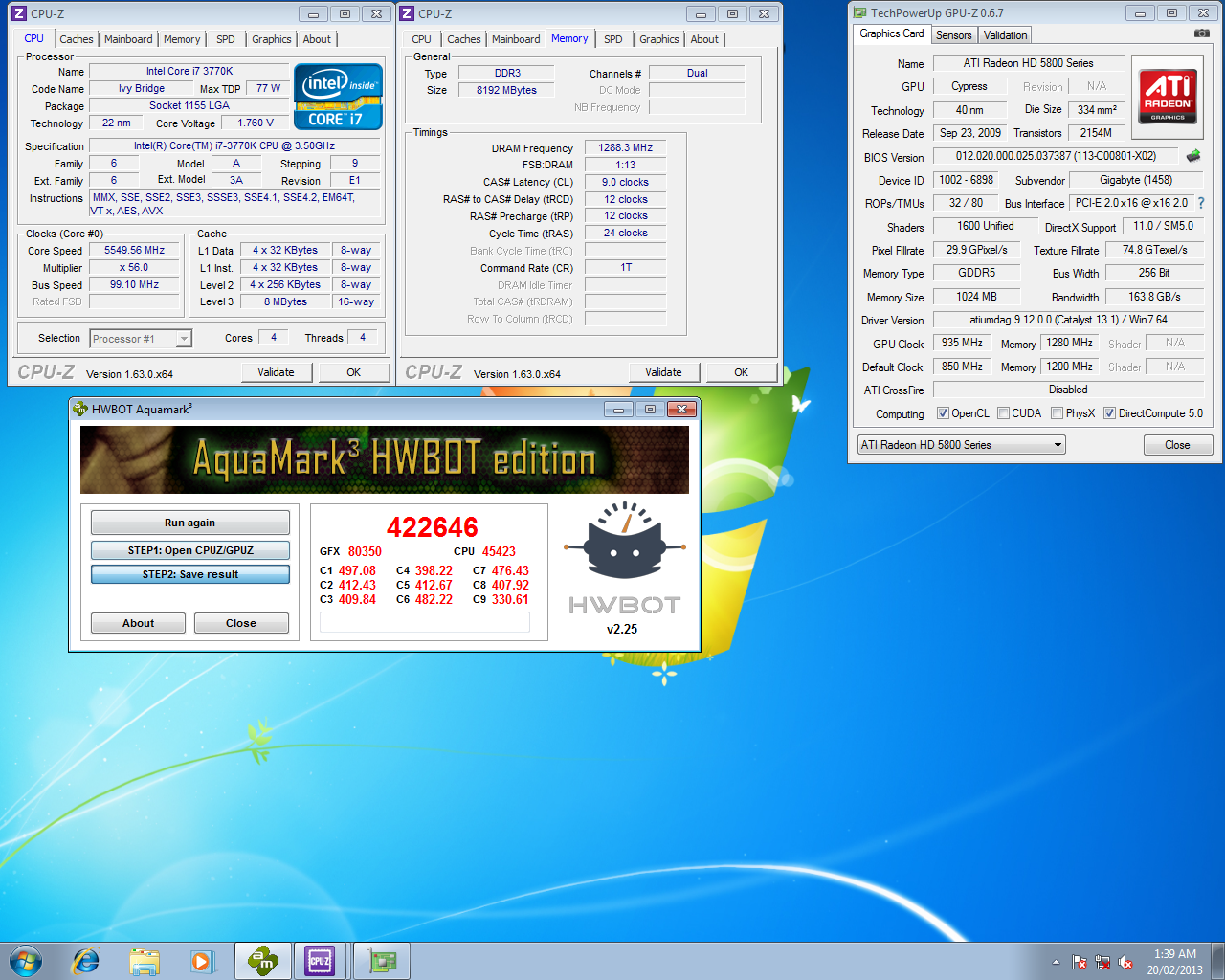
Task: Click the BIOS save chip icon in GPU-Z
Action: [1192, 155]
